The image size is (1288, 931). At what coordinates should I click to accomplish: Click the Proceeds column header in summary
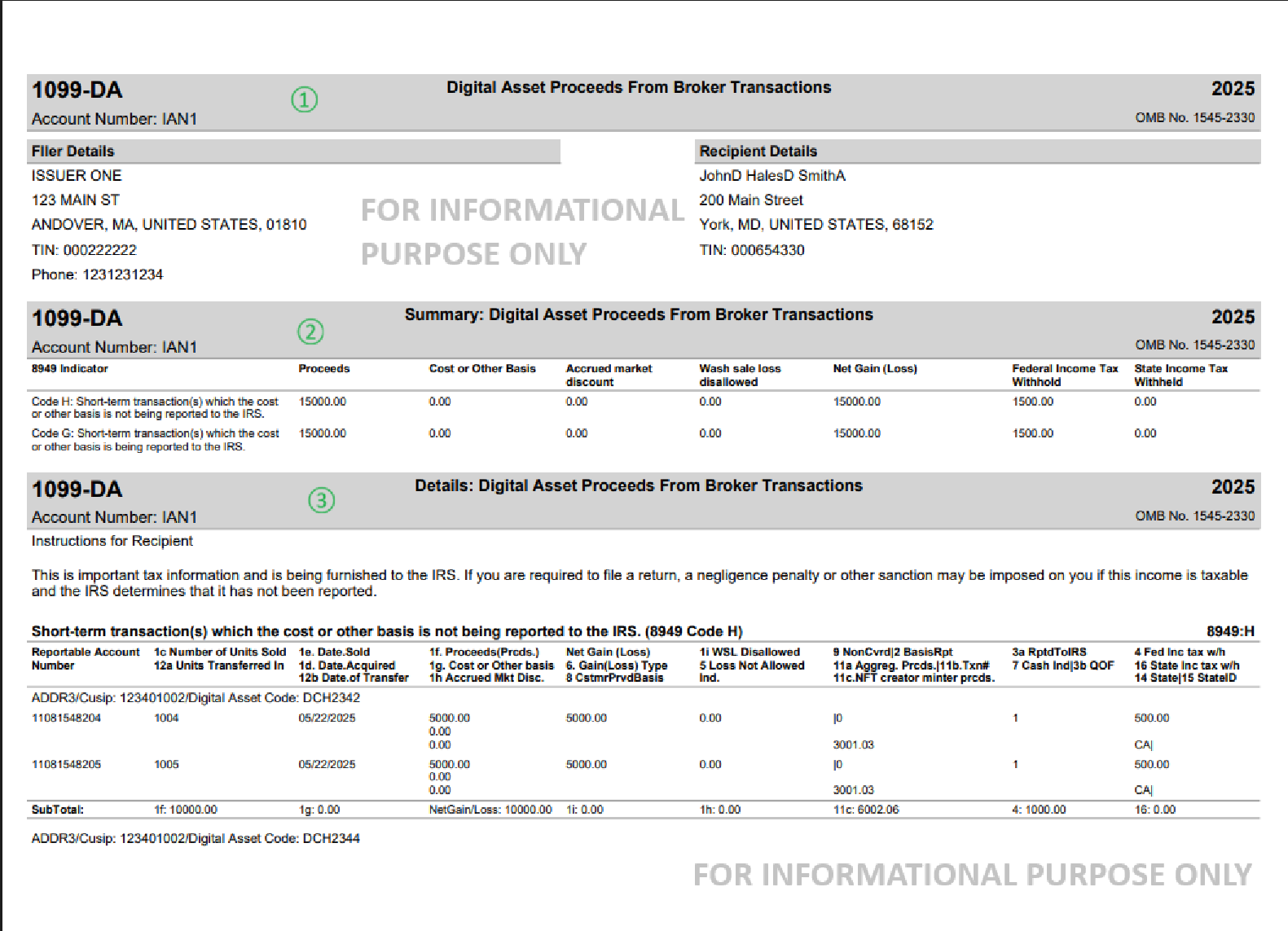click(x=323, y=369)
